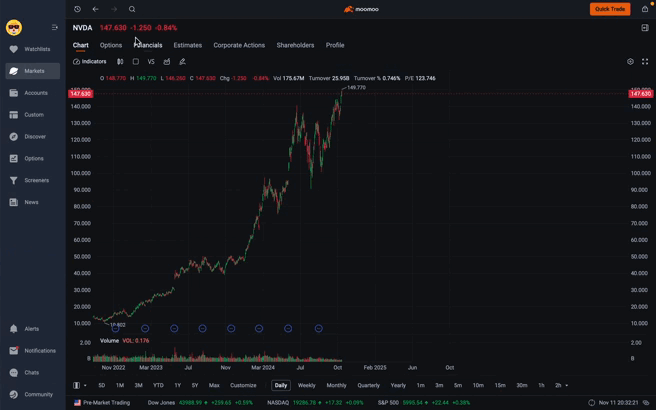
Task: Open Chats in the sidebar
Action: click(33, 372)
